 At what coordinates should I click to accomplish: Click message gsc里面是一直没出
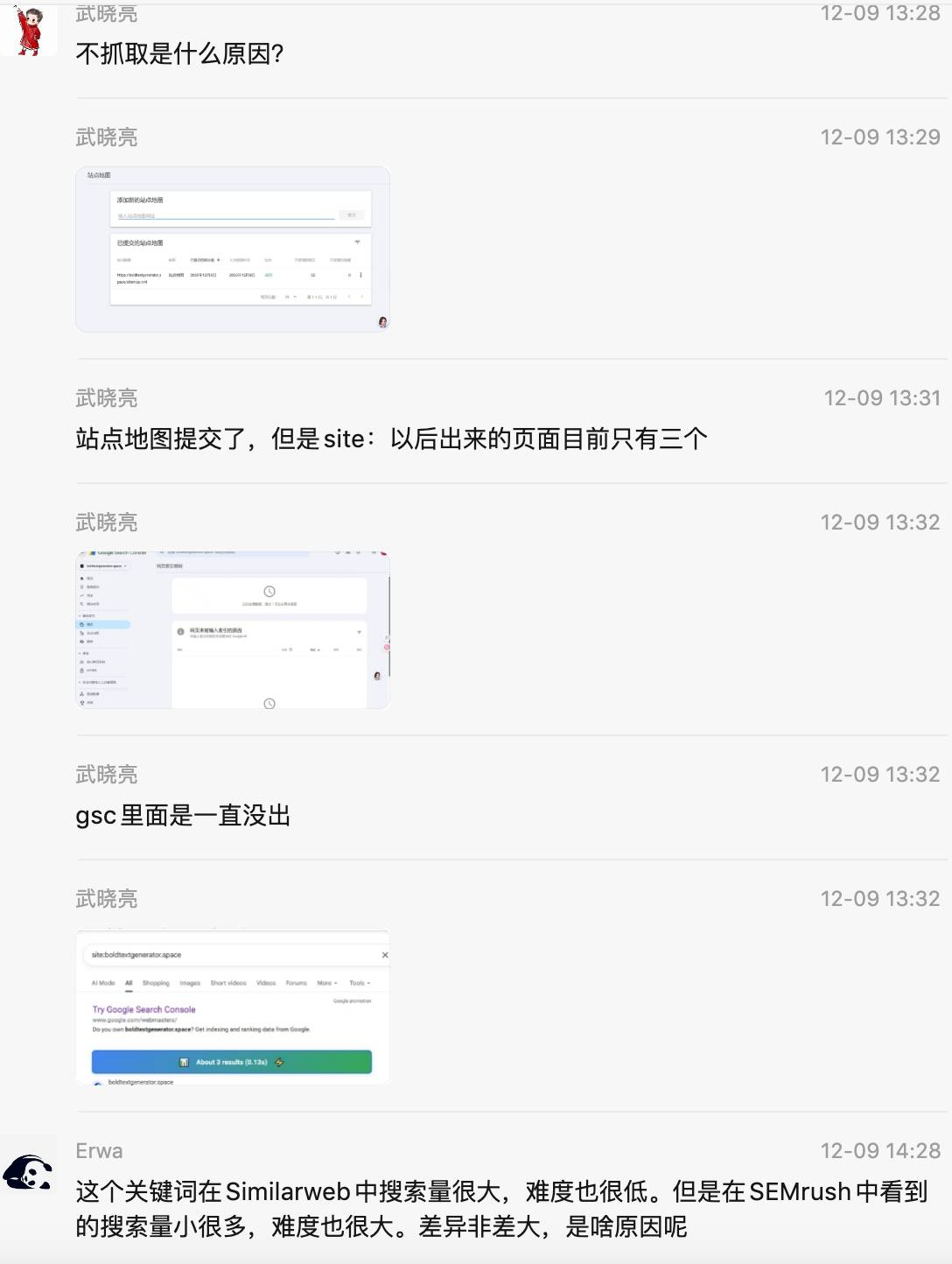183,816
